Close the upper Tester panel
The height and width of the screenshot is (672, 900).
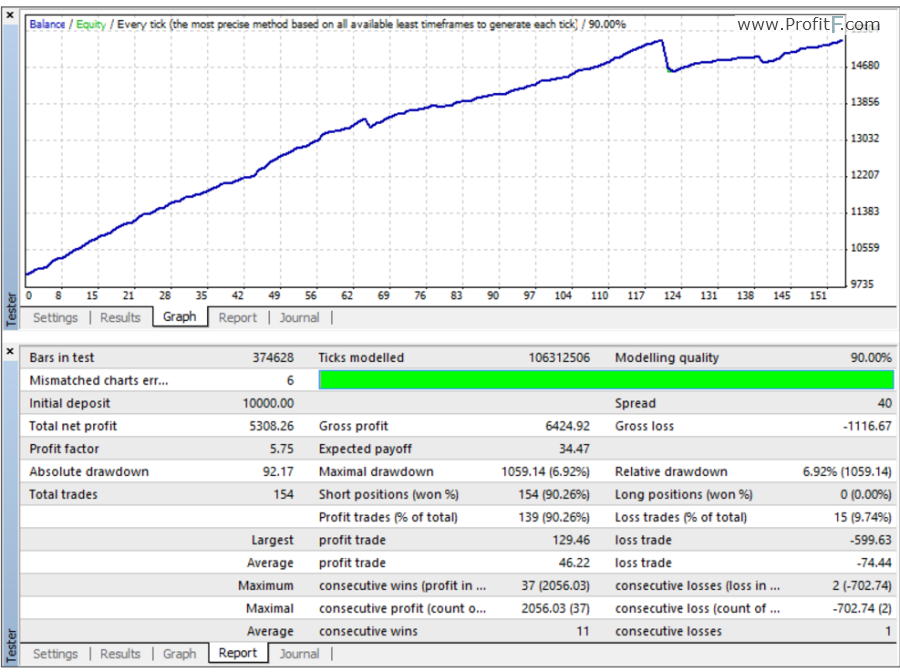(x=10, y=15)
